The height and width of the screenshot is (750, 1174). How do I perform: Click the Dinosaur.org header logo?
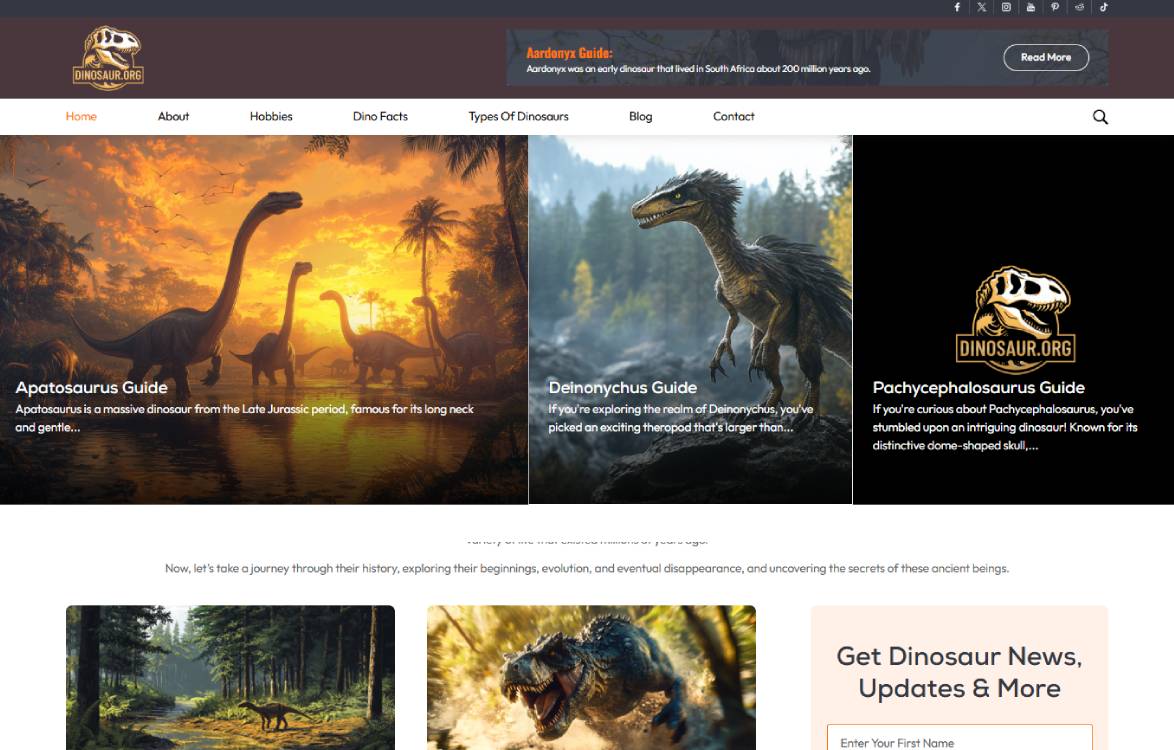coord(108,58)
